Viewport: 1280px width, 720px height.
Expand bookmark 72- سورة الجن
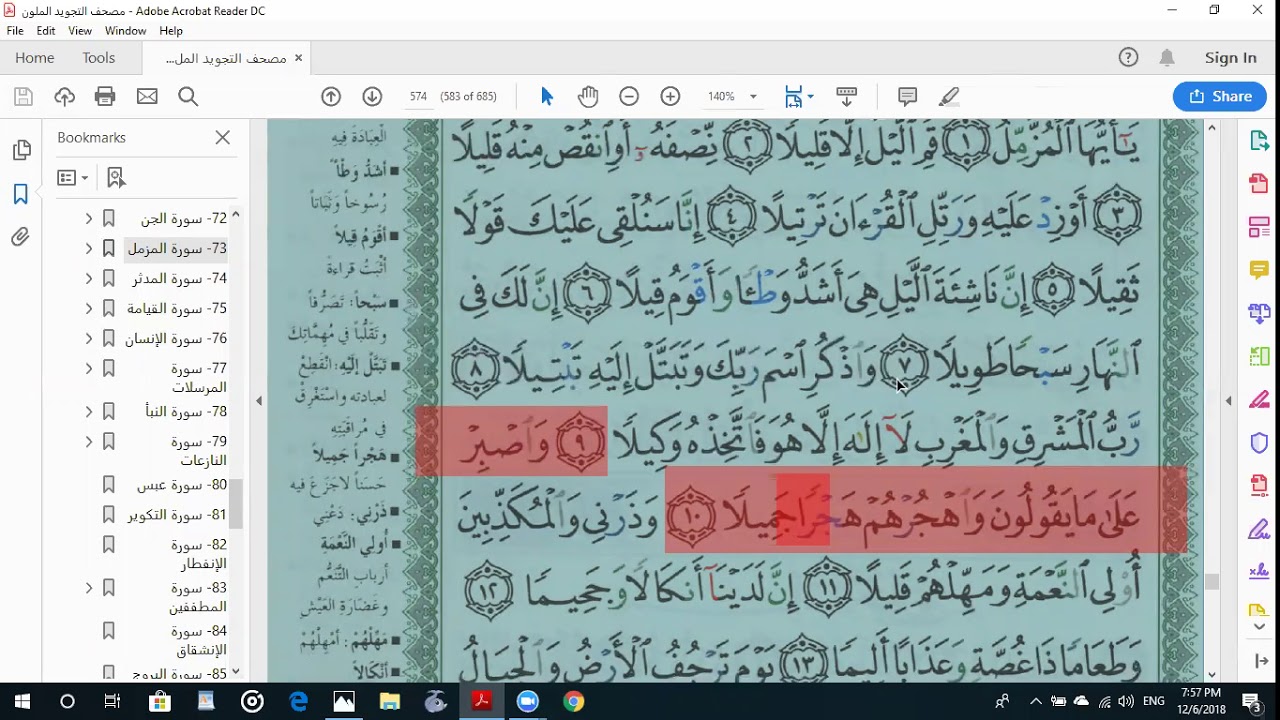pos(88,218)
